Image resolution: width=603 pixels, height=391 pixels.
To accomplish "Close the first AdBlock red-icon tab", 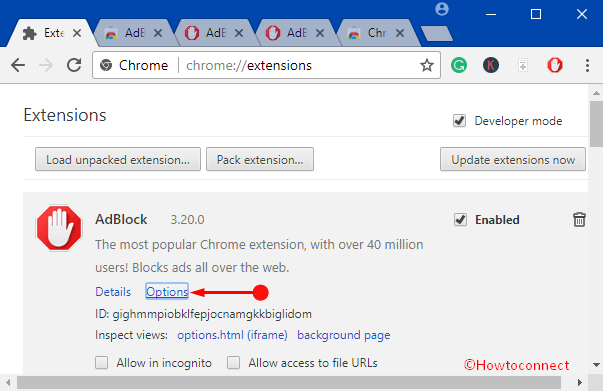I will (x=239, y=33).
